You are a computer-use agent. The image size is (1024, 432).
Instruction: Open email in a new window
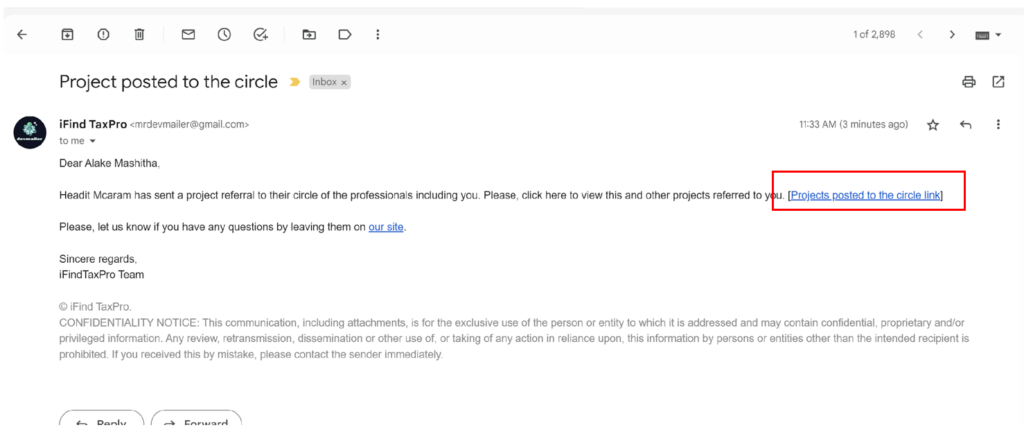coord(998,82)
